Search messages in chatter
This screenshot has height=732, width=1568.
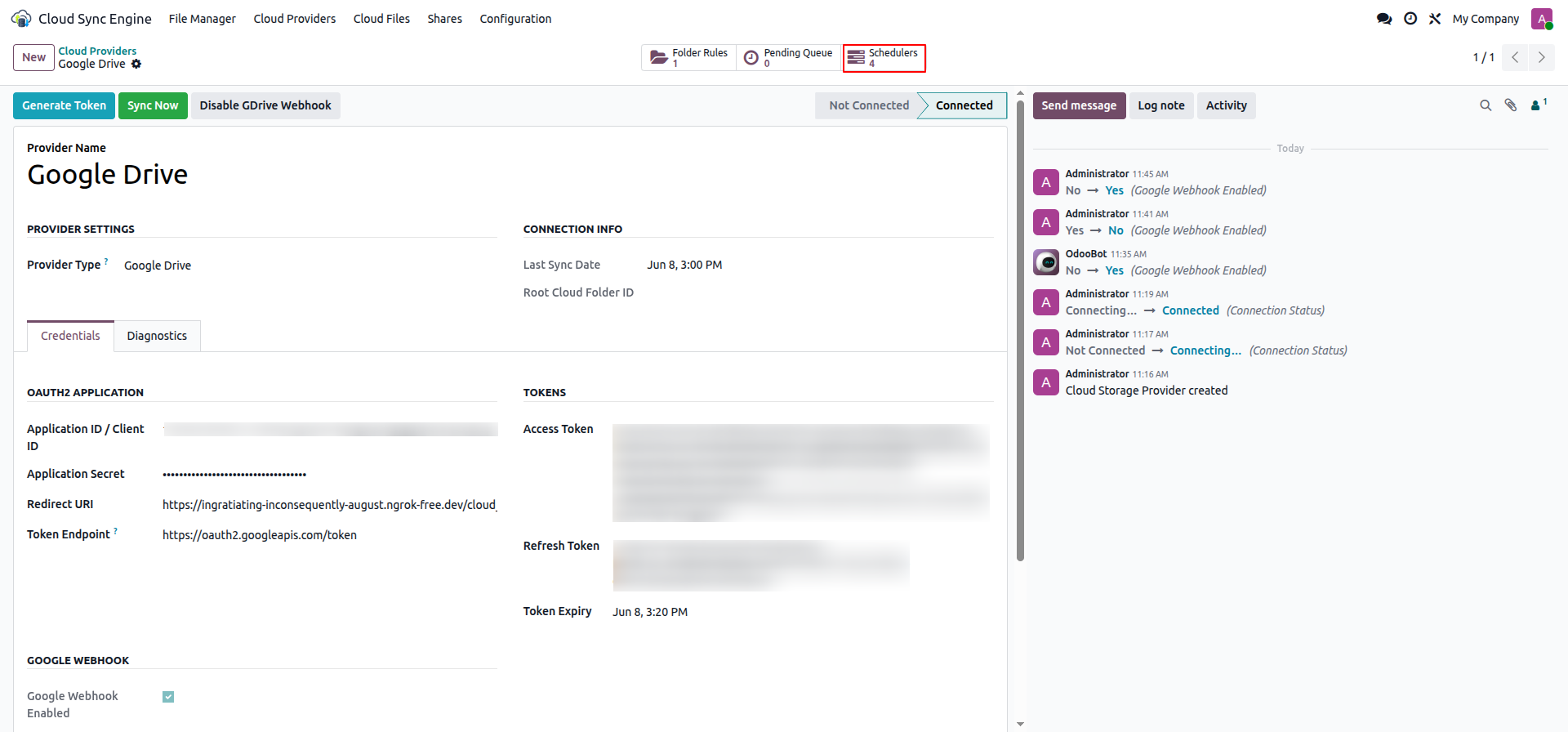[x=1486, y=105]
